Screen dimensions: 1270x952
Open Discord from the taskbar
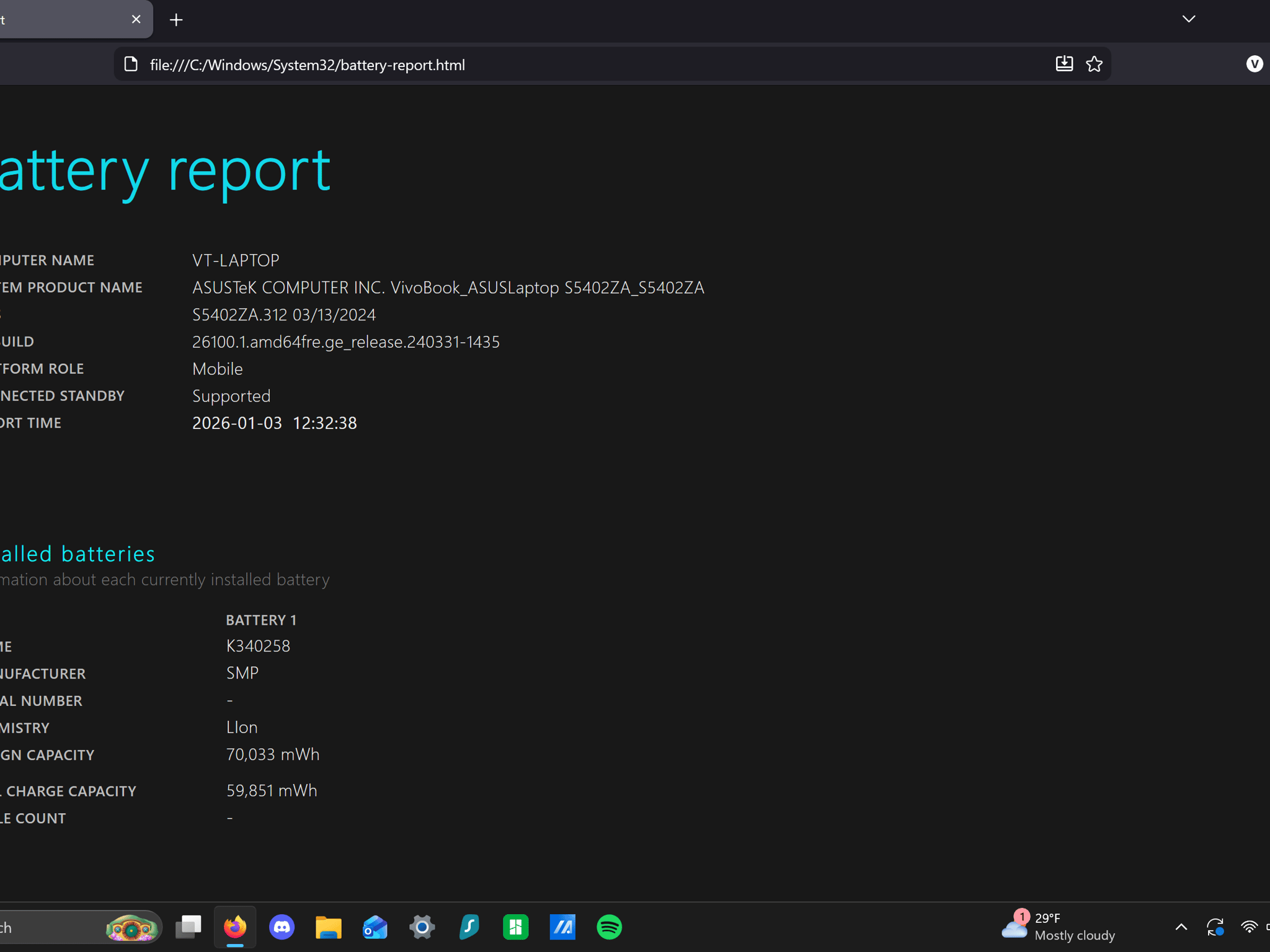(x=282, y=927)
